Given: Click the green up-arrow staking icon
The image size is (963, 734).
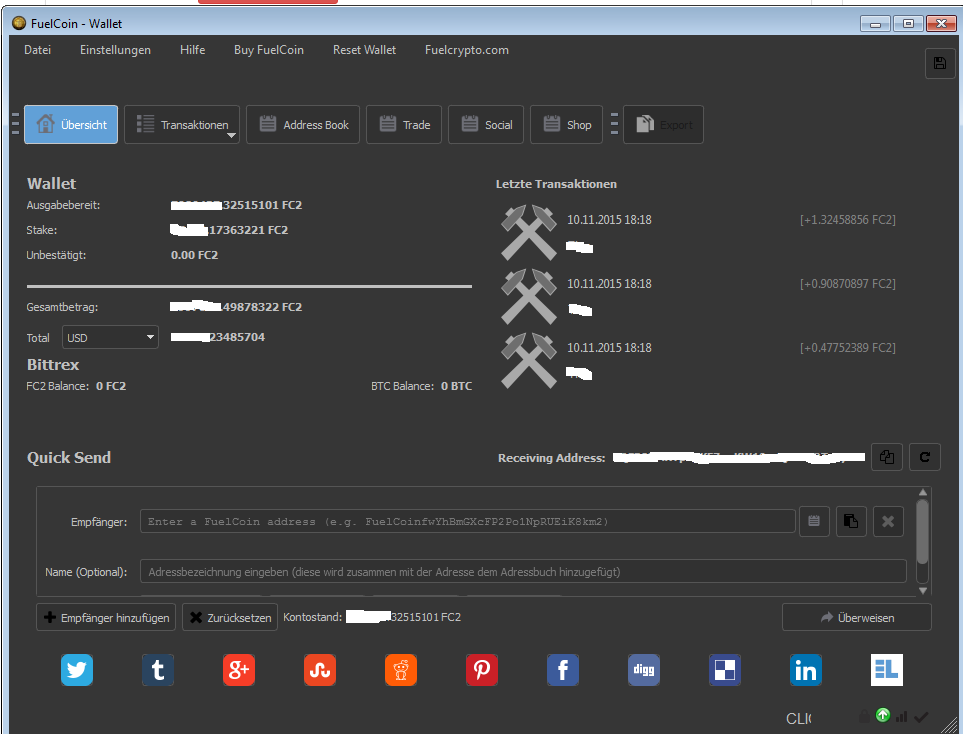Looking at the screenshot, I should 883,715.
